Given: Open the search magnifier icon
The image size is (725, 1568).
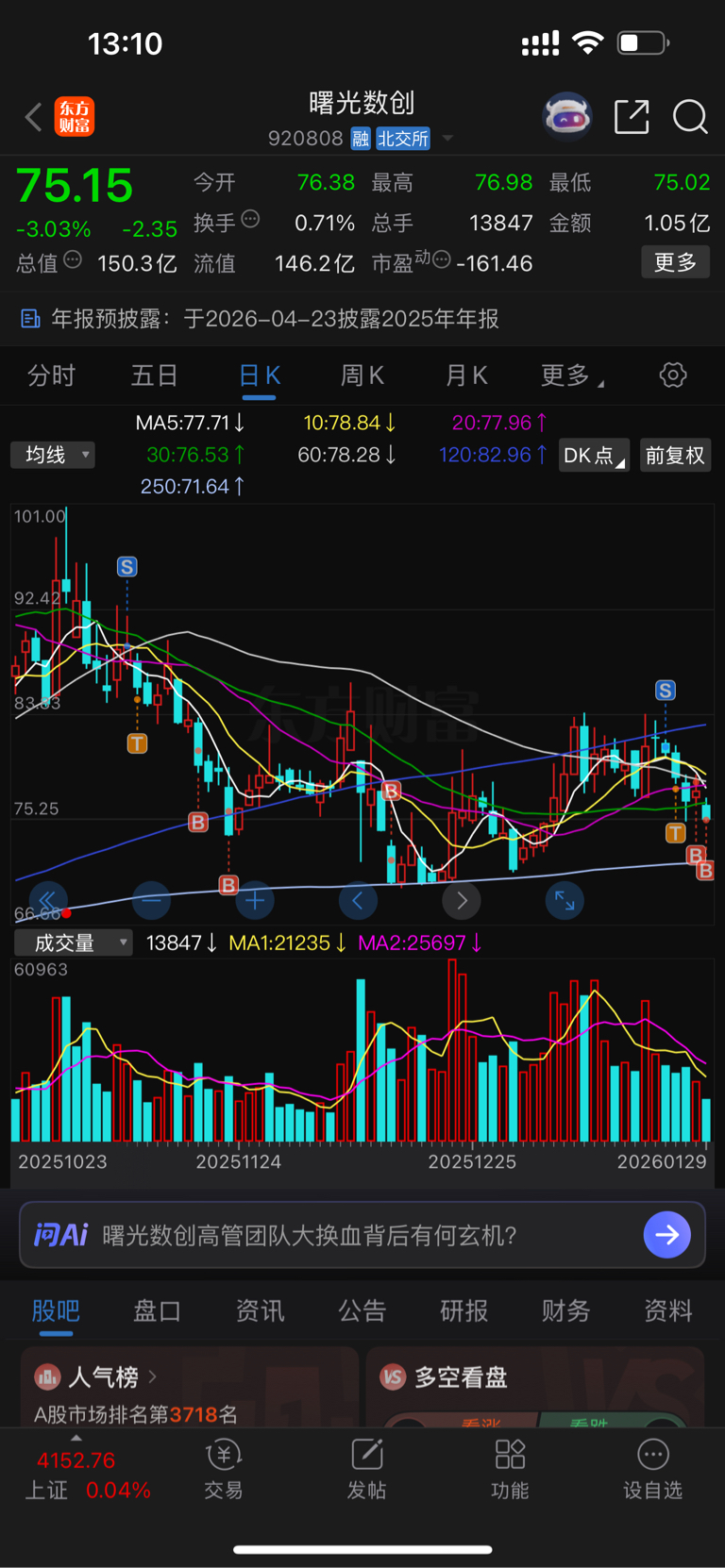Looking at the screenshot, I should point(690,117).
